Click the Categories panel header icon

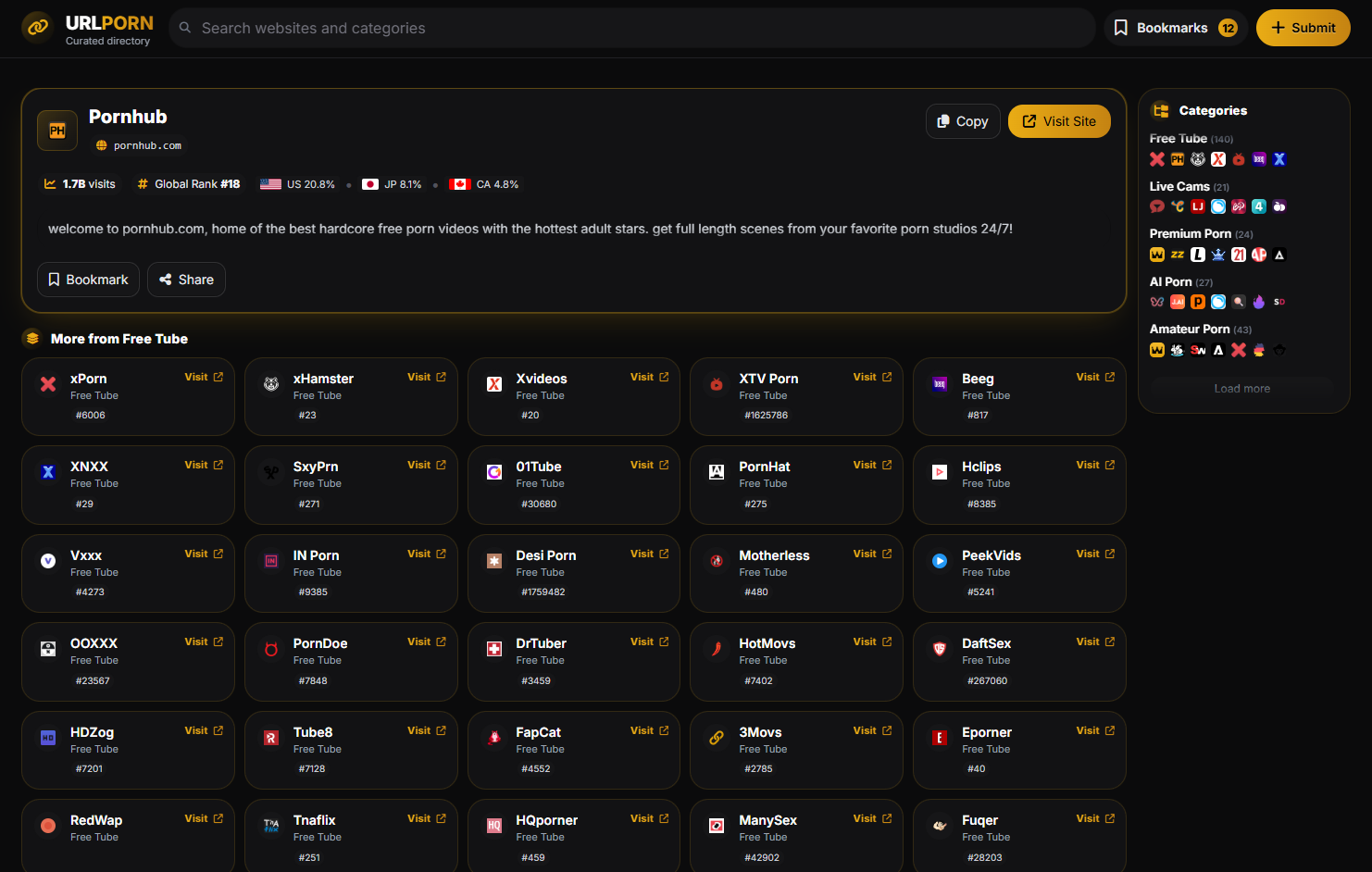(x=1160, y=110)
